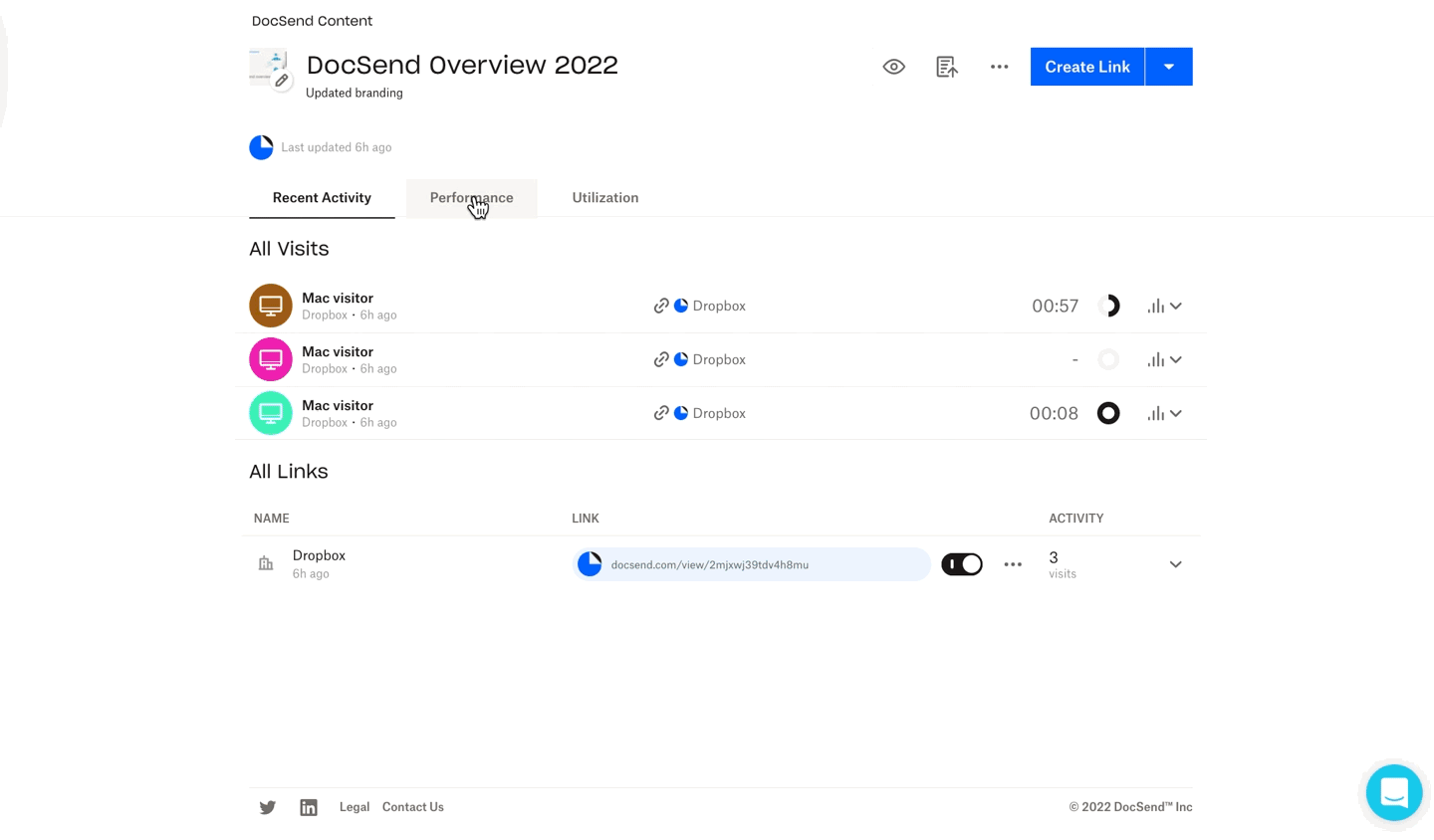The image size is (1434, 840).
Task: Click the engagement pie indicator on the first visit
Action: click(1108, 306)
